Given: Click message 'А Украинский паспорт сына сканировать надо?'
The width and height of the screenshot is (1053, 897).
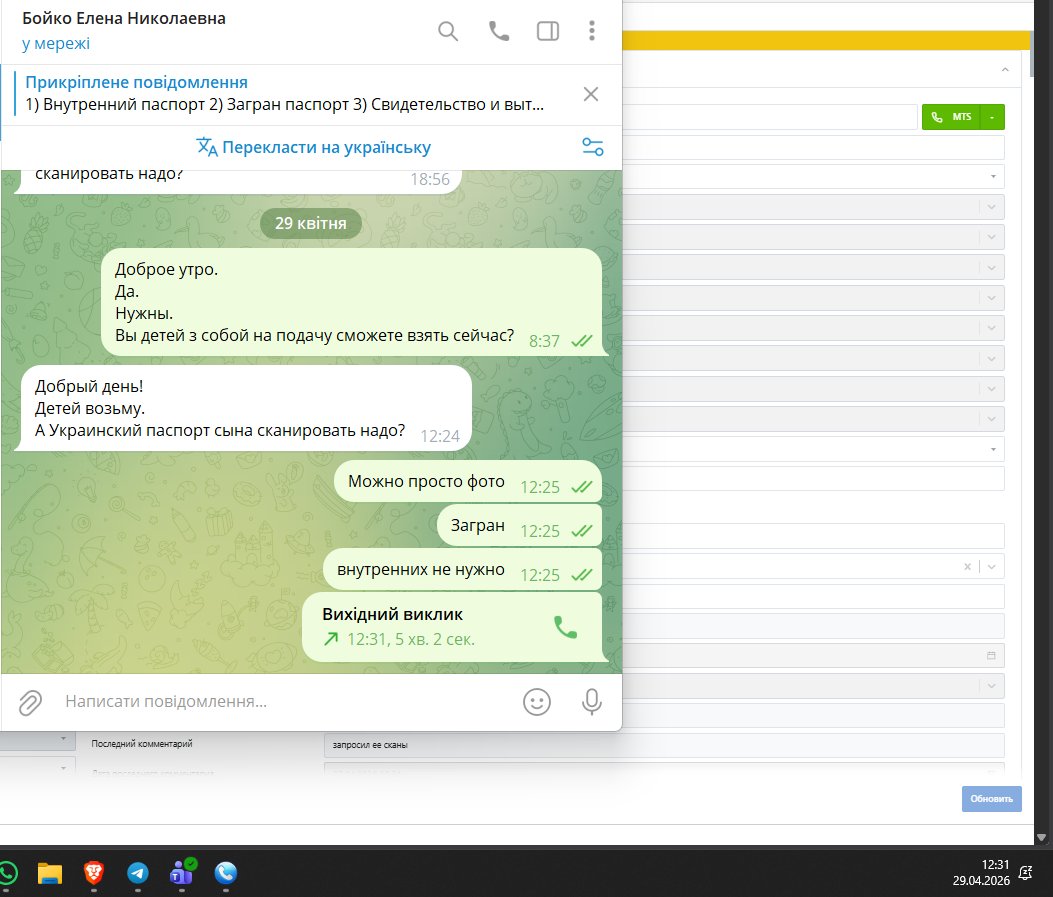Looking at the screenshot, I should click(x=220, y=430).
